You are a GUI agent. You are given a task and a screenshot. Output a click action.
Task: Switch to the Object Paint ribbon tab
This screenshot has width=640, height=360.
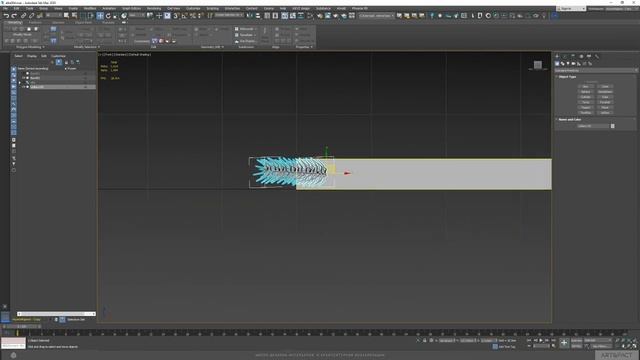click(x=83, y=22)
